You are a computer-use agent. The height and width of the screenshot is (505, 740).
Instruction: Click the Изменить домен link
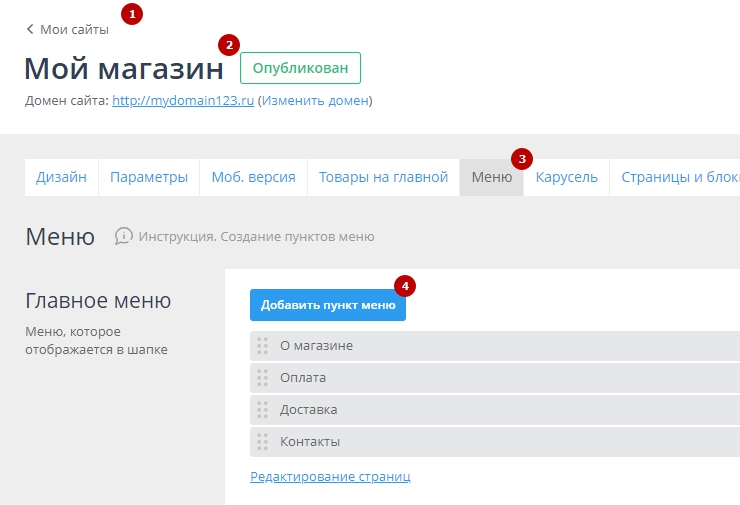[x=315, y=101]
